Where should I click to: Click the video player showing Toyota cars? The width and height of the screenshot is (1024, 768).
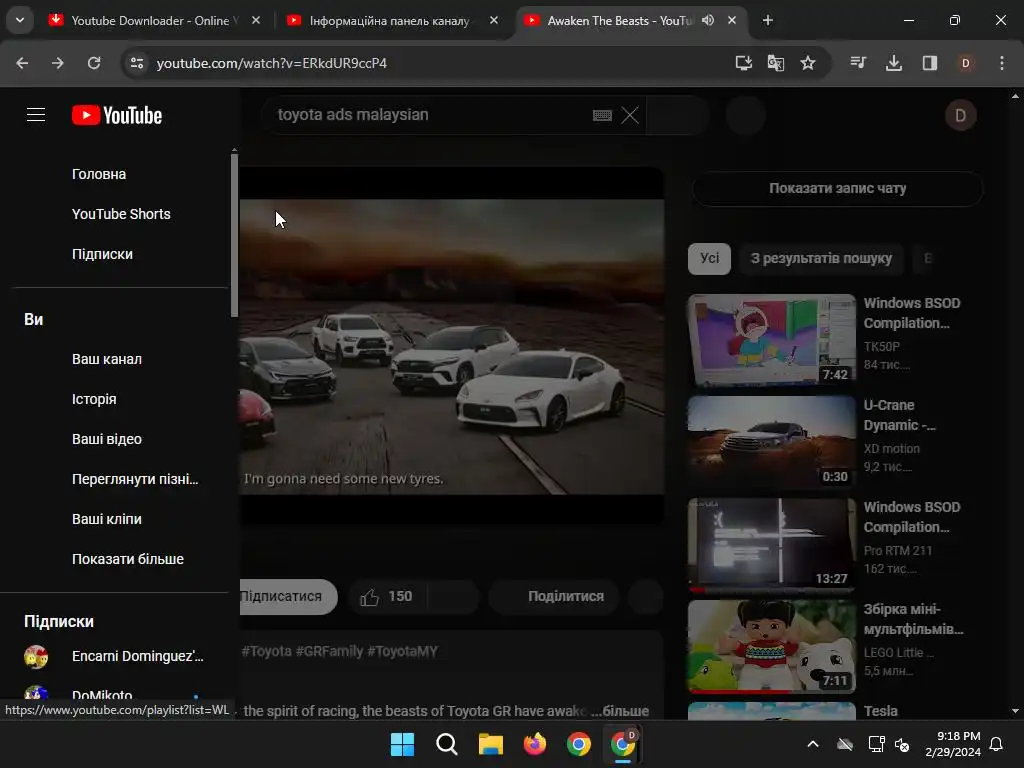tap(452, 346)
